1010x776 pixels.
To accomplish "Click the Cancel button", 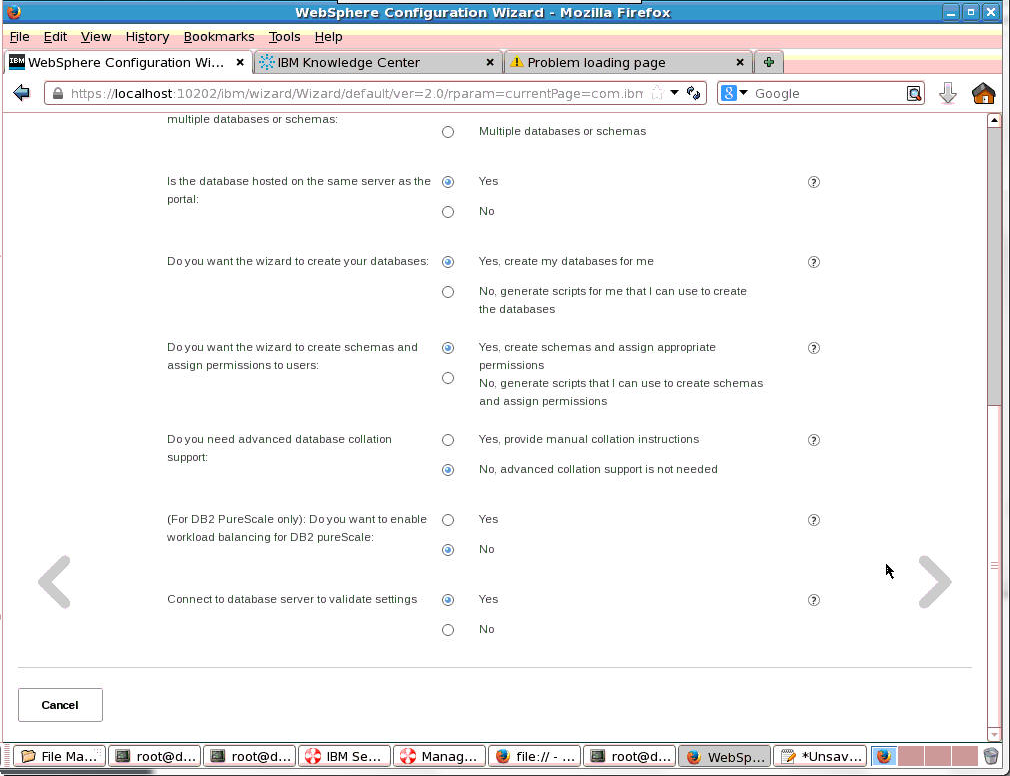I will tap(60, 705).
